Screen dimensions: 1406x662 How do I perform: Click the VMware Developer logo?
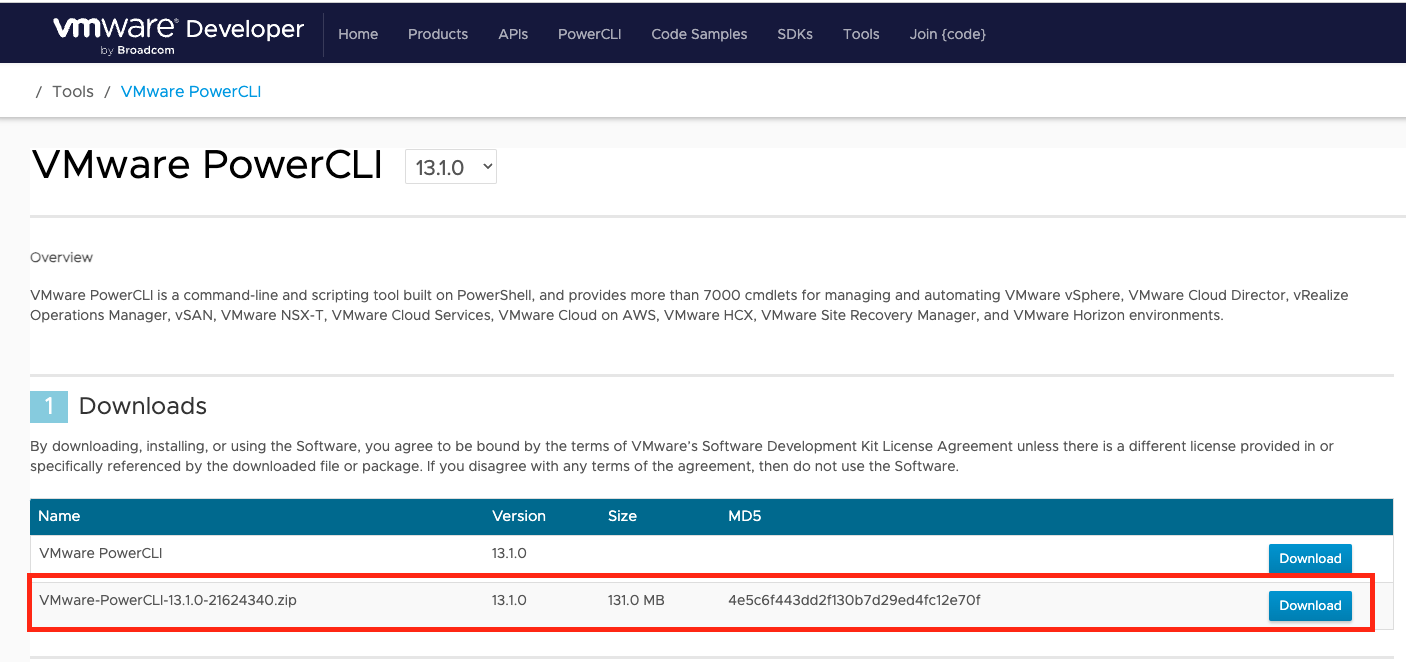click(178, 34)
